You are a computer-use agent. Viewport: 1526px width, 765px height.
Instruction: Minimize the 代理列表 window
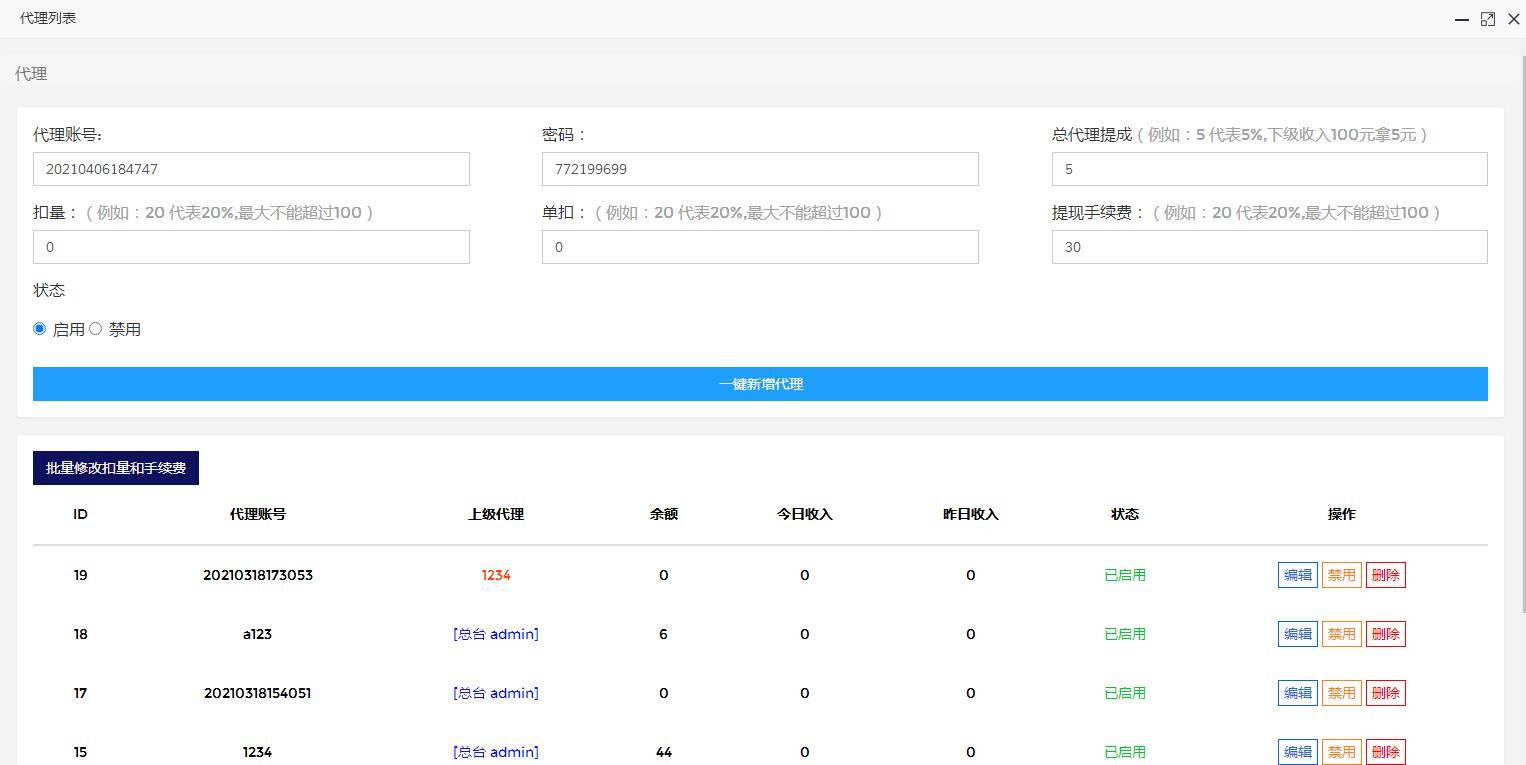click(1462, 18)
